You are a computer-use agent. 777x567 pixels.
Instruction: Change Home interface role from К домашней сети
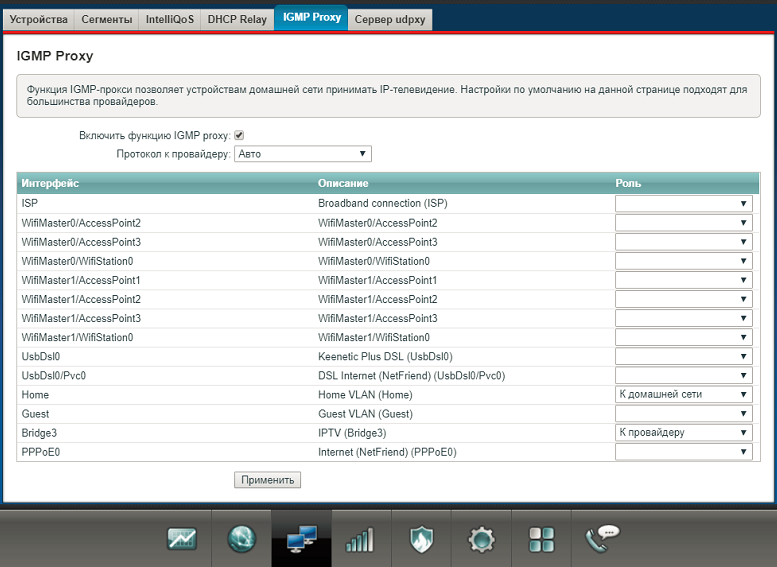683,395
